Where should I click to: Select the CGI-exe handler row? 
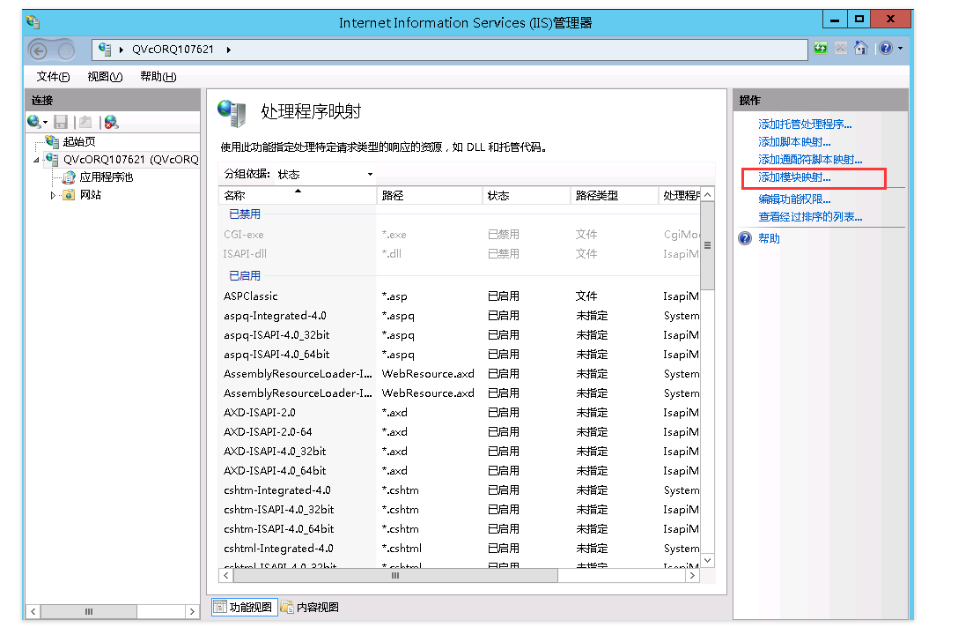(459, 235)
